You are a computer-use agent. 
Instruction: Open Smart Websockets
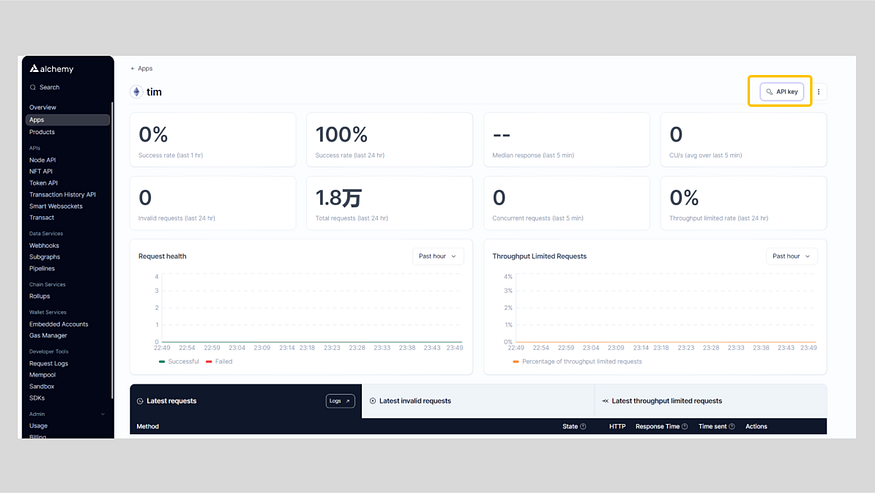click(x=56, y=206)
